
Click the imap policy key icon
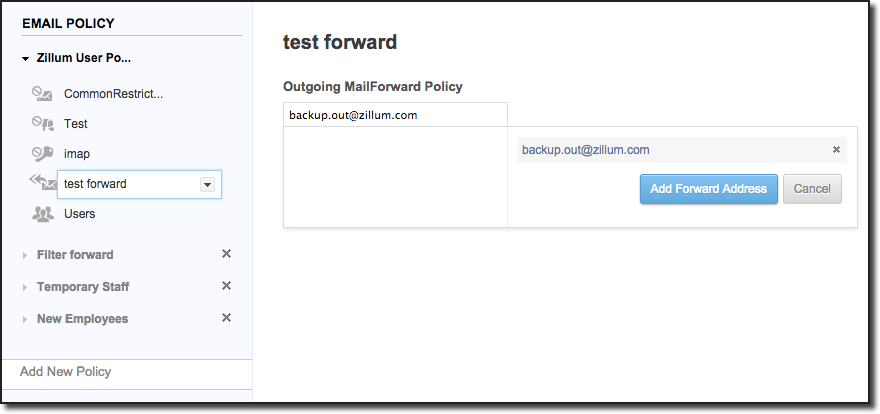[42, 154]
